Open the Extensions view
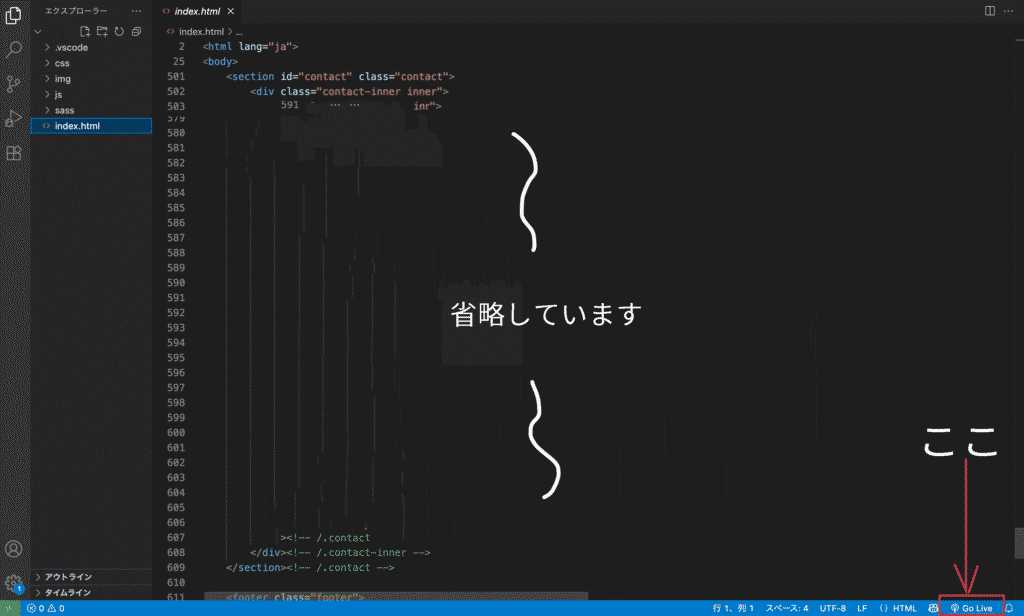1024x616 pixels. coord(14,153)
